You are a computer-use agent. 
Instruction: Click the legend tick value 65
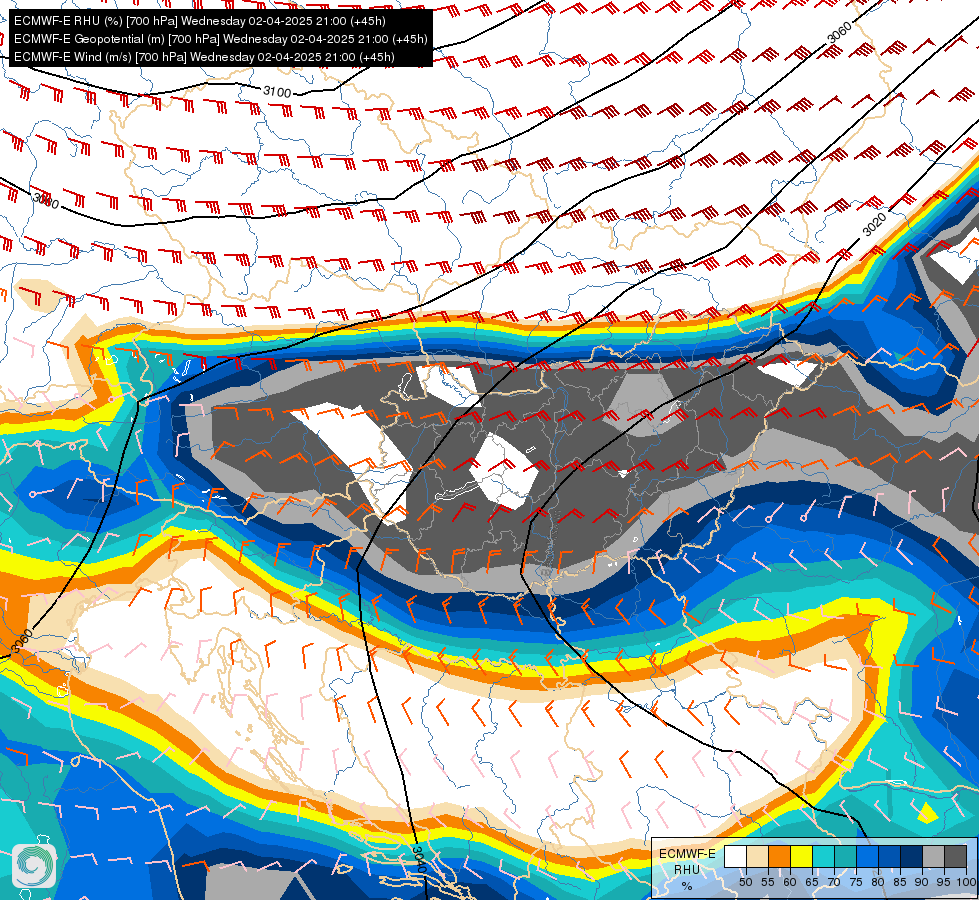point(812,882)
